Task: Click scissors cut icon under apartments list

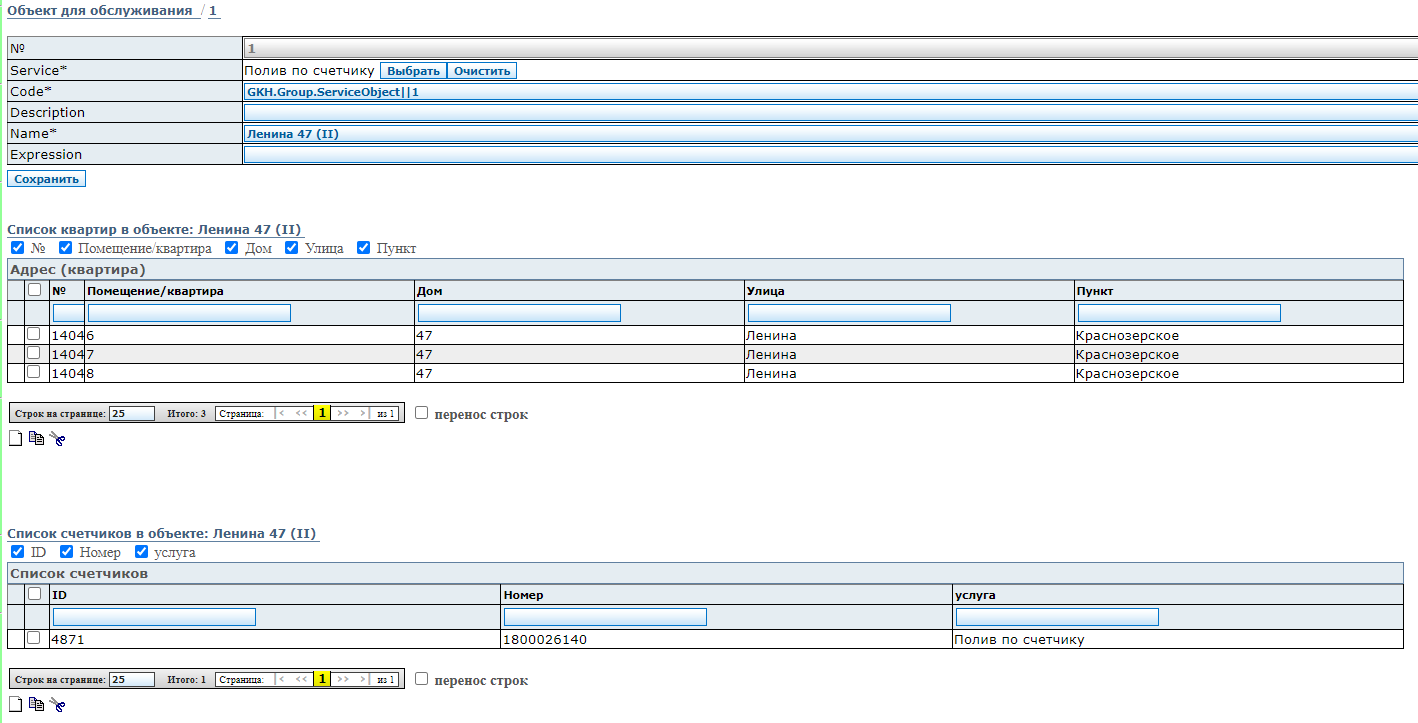Action: pyautogui.click(x=57, y=439)
